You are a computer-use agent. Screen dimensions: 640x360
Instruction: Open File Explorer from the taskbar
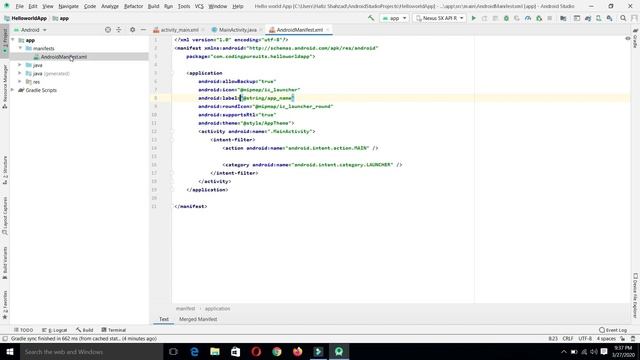click(x=215, y=351)
